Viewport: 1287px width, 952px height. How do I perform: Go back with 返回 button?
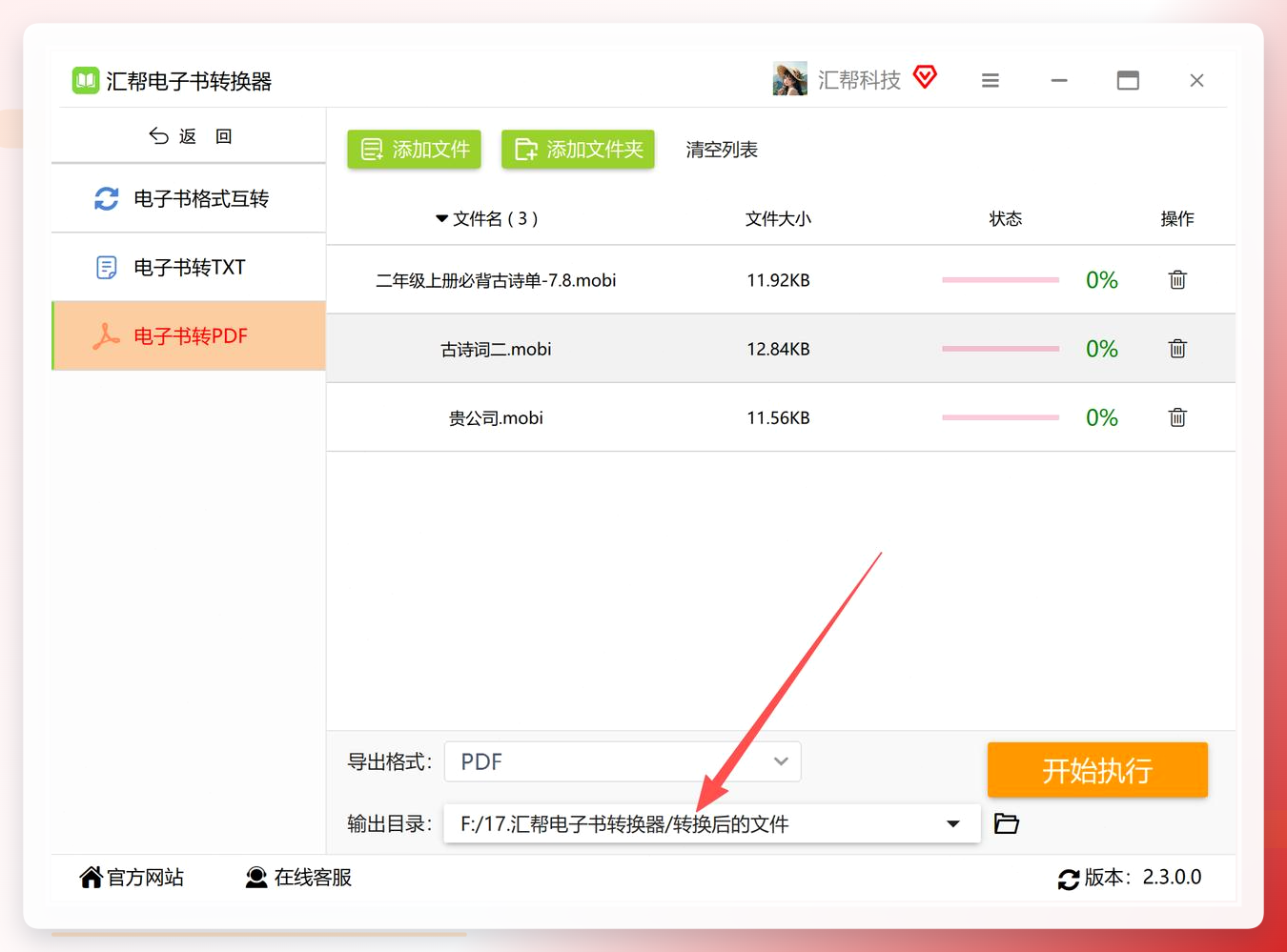[190, 136]
